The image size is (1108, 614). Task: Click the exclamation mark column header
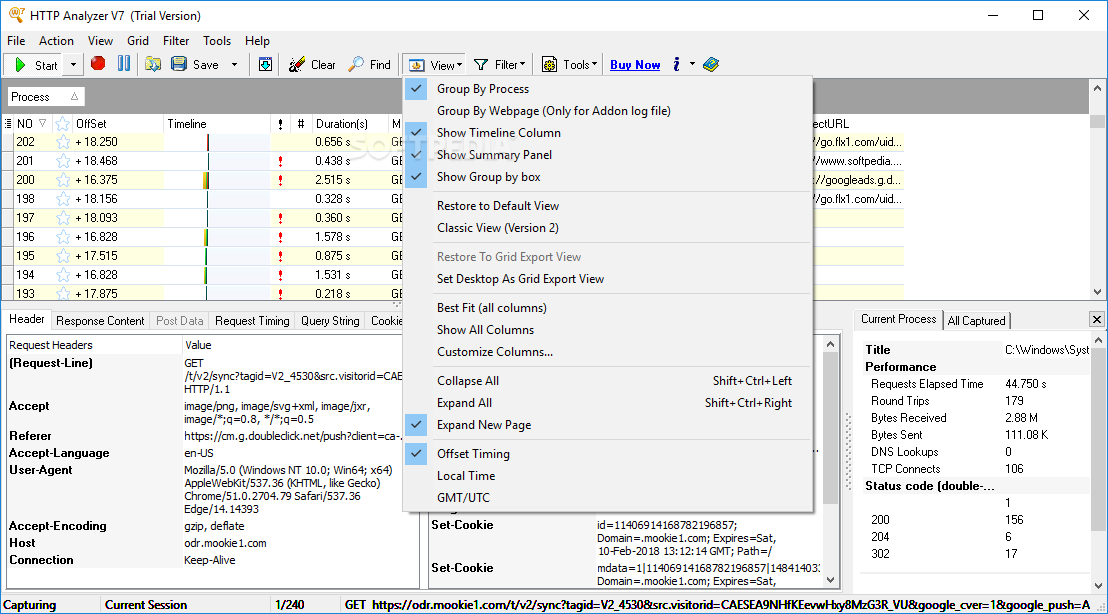tap(281, 124)
